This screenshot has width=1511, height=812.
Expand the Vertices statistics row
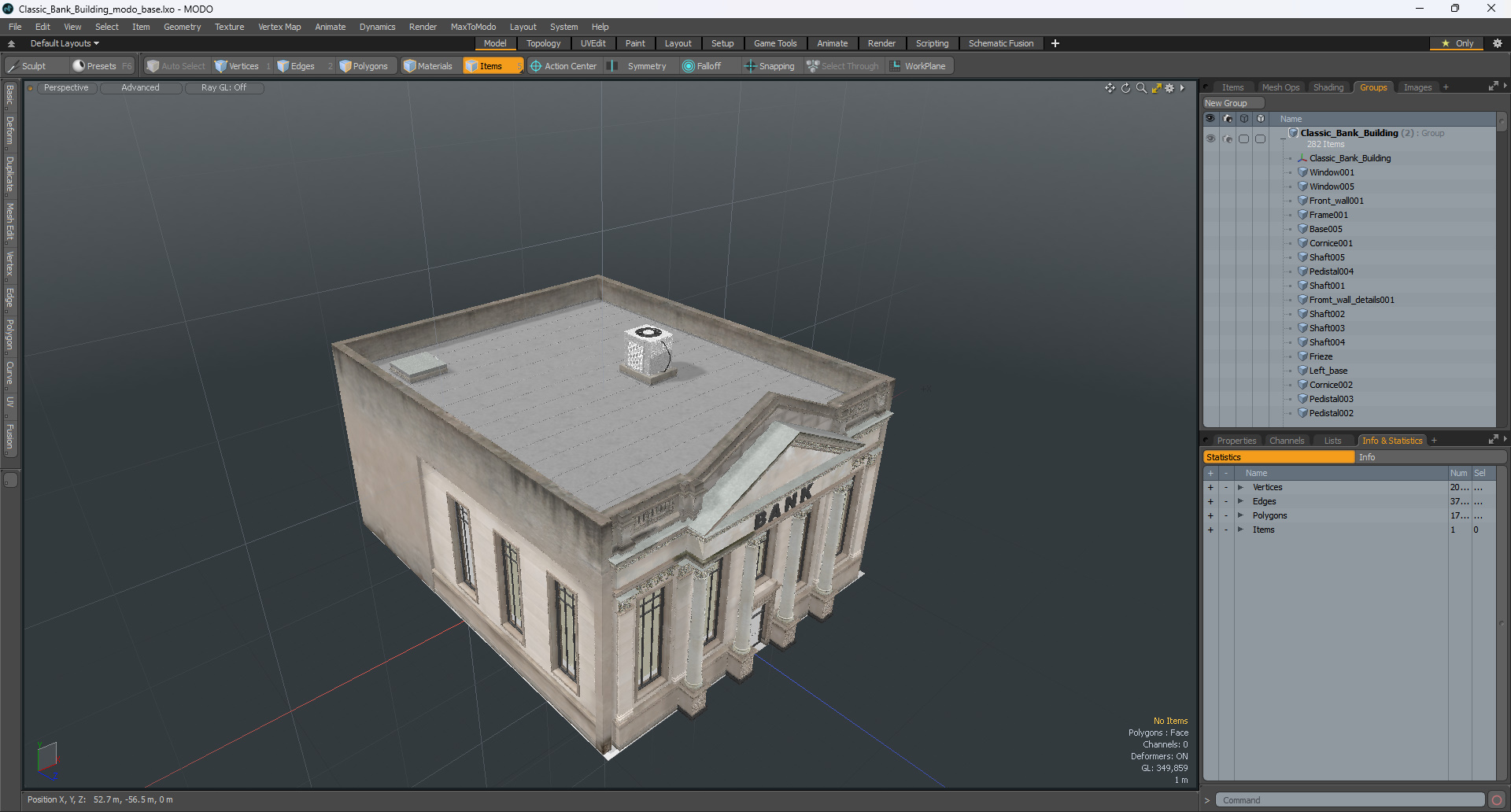[x=1240, y=487]
